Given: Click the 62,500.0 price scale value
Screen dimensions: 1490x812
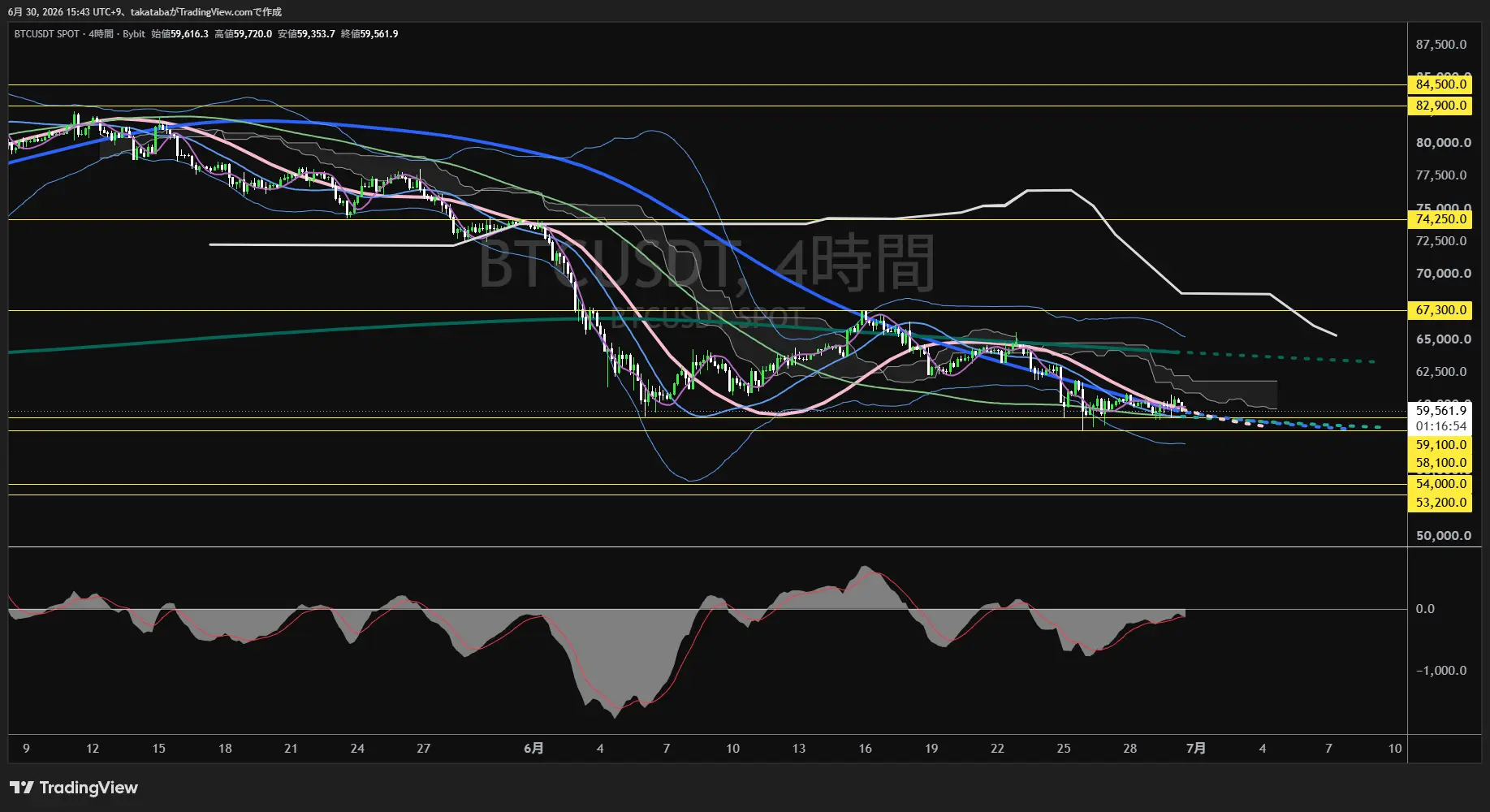Looking at the screenshot, I should 1441,372.
